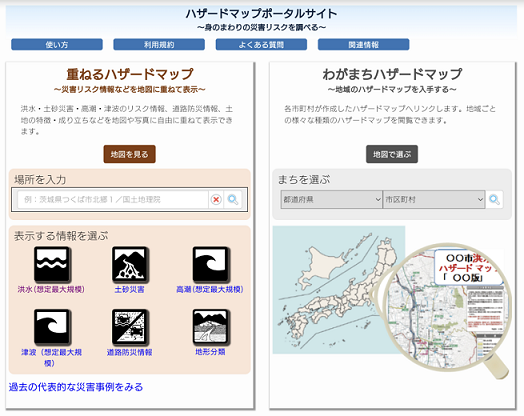Clear the address field with red X icon
Screen dimensions: 524x416
click(216, 199)
